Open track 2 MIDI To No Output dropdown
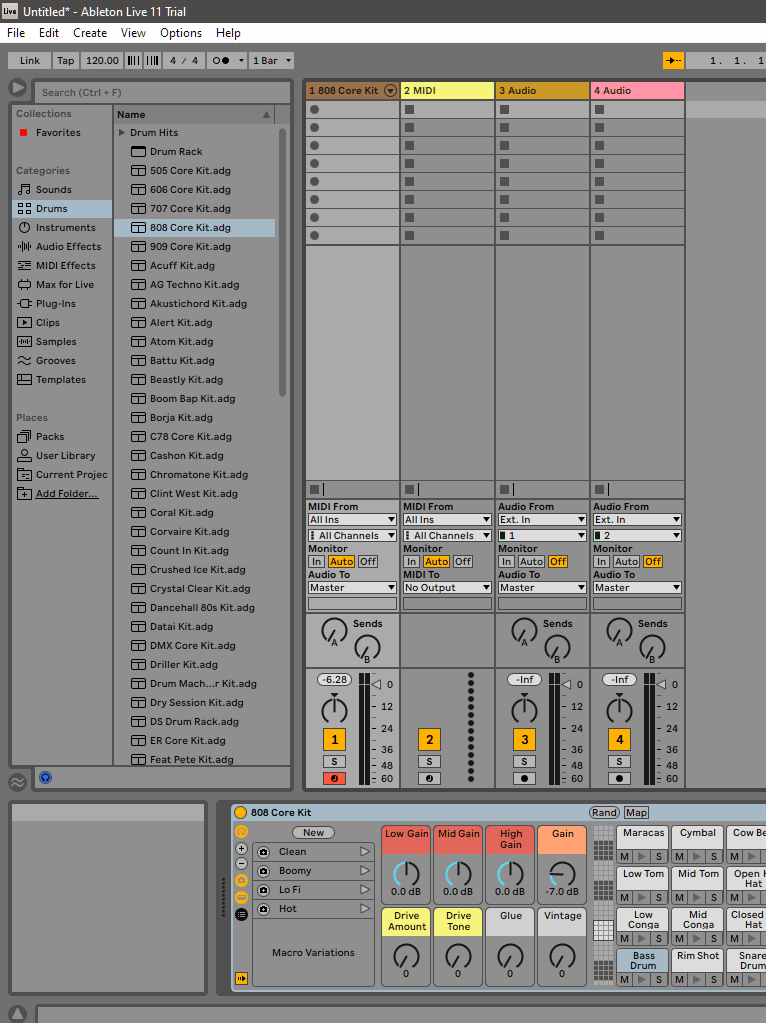The image size is (766, 1023). coord(448,588)
